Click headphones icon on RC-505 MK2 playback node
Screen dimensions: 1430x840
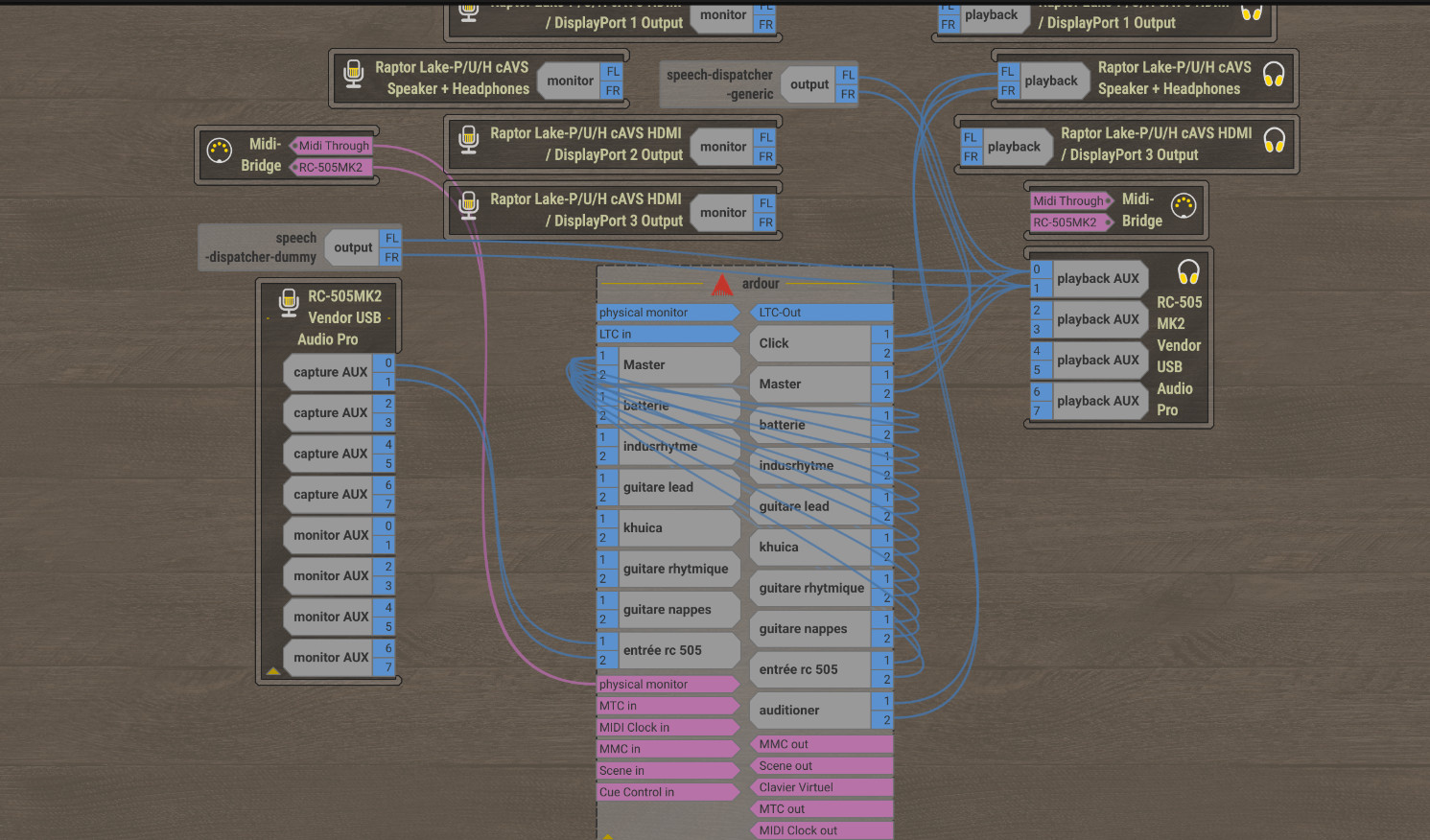pos(1188,272)
